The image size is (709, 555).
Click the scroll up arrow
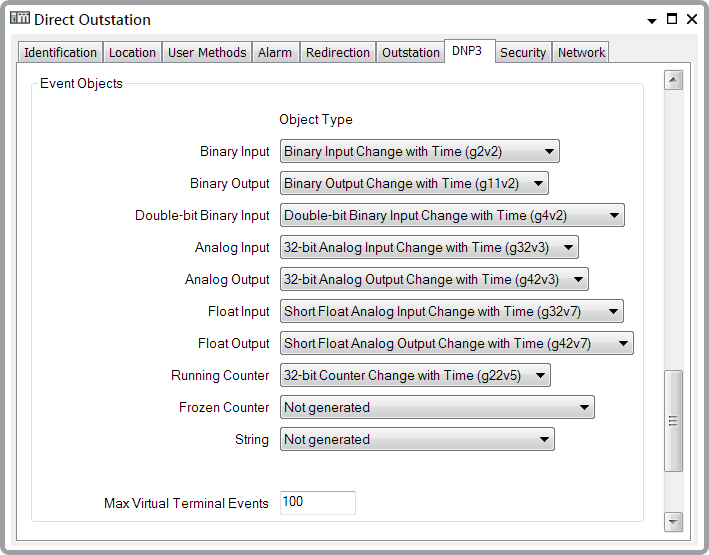pos(673,81)
